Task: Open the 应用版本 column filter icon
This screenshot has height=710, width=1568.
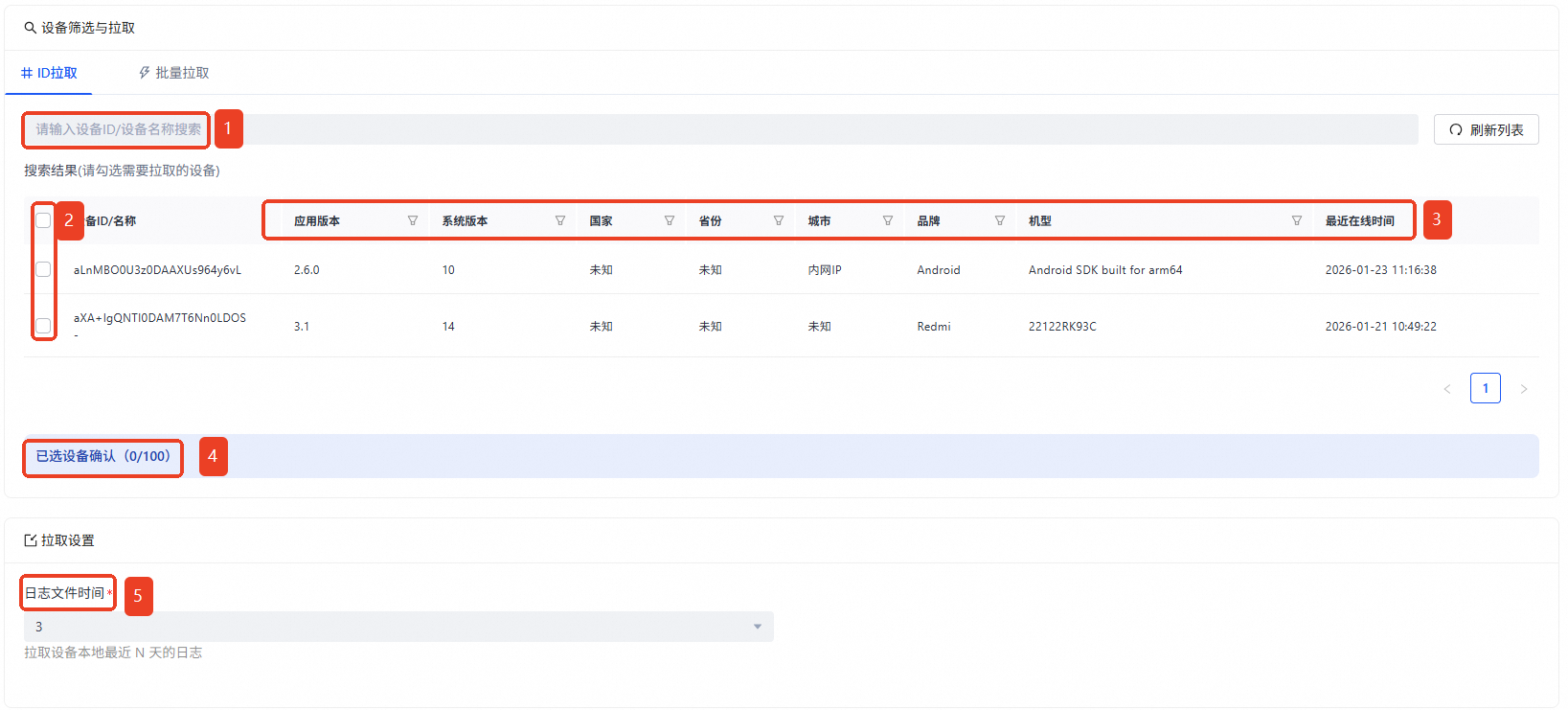Action: pyautogui.click(x=413, y=220)
